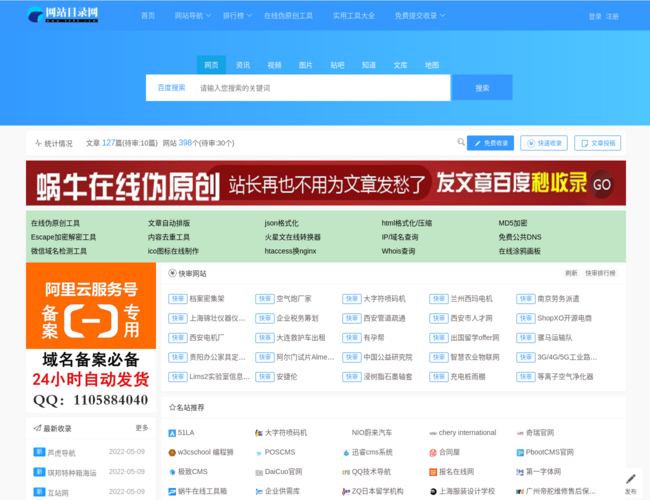The width and height of the screenshot is (650, 500).
Task: Click the search keyword input field
Action: (323, 88)
